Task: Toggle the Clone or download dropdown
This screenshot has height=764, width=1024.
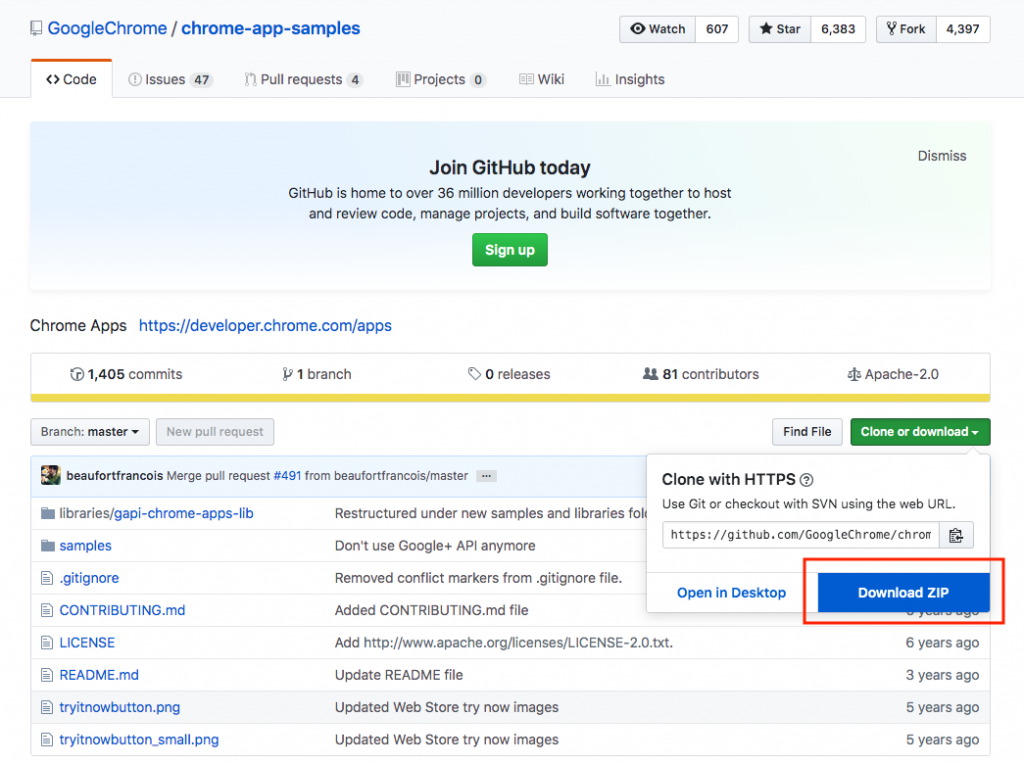Action: (x=920, y=432)
